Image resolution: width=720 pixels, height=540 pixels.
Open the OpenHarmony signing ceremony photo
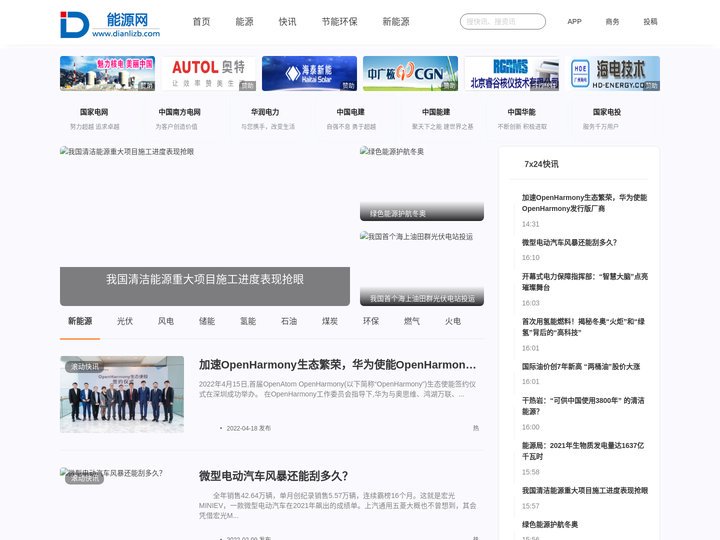[x=122, y=394]
